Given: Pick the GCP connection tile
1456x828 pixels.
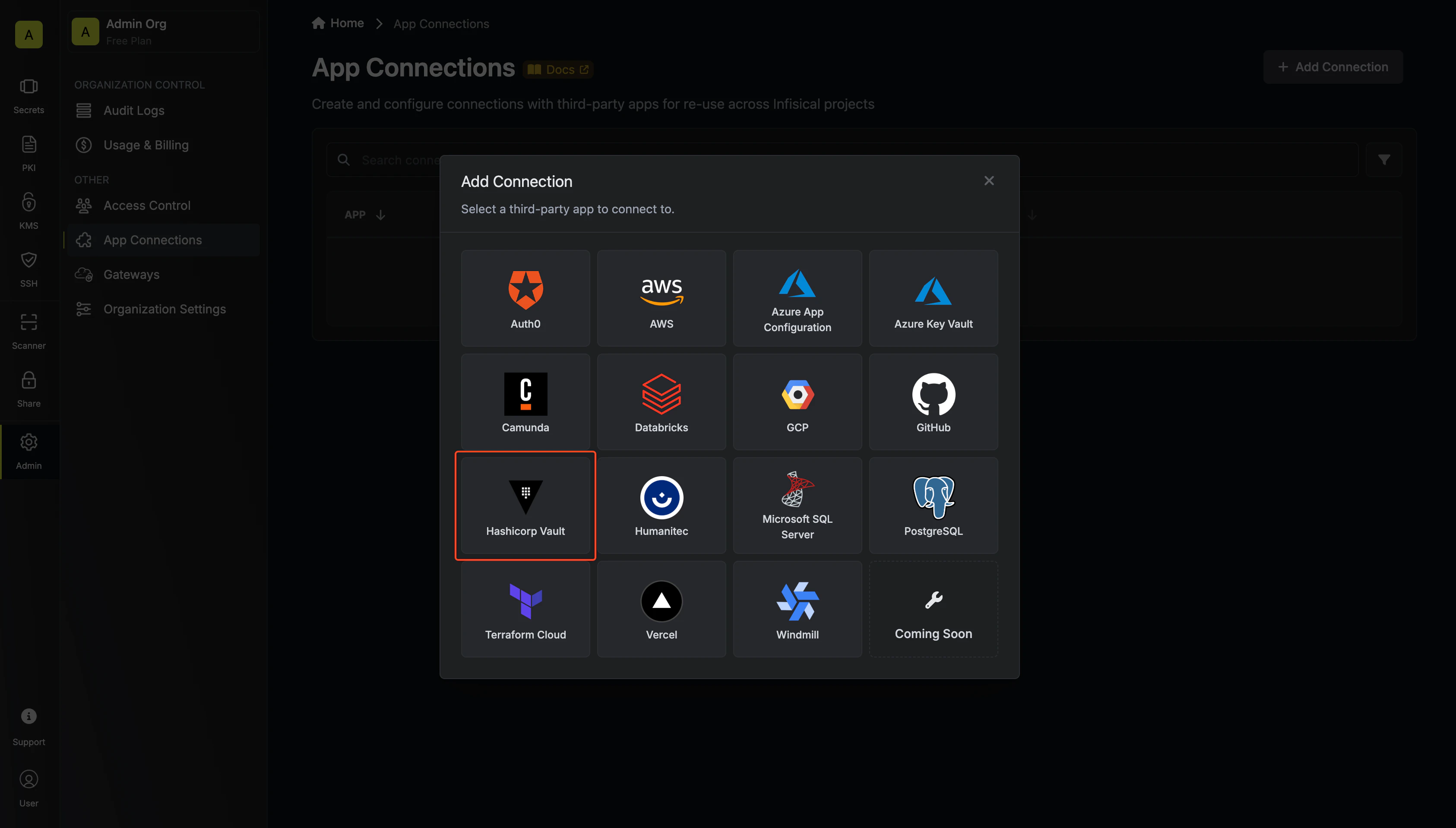Looking at the screenshot, I should click(x=798, y=401).
